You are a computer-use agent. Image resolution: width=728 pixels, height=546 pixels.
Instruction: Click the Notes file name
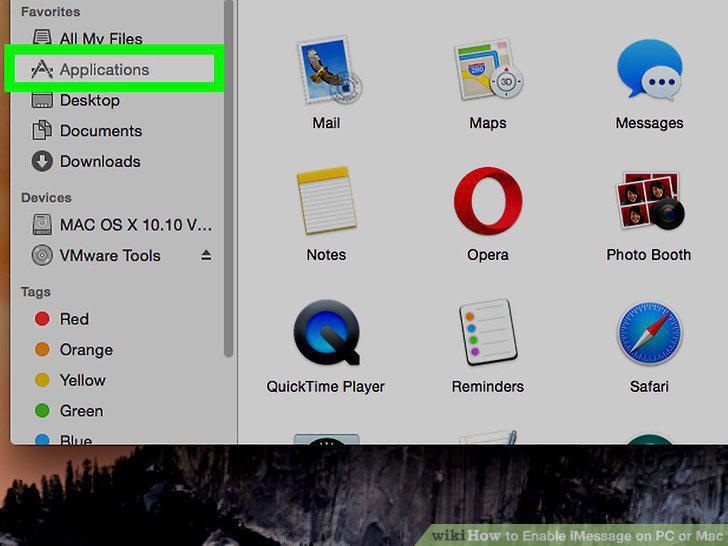(x=326, y=255)
